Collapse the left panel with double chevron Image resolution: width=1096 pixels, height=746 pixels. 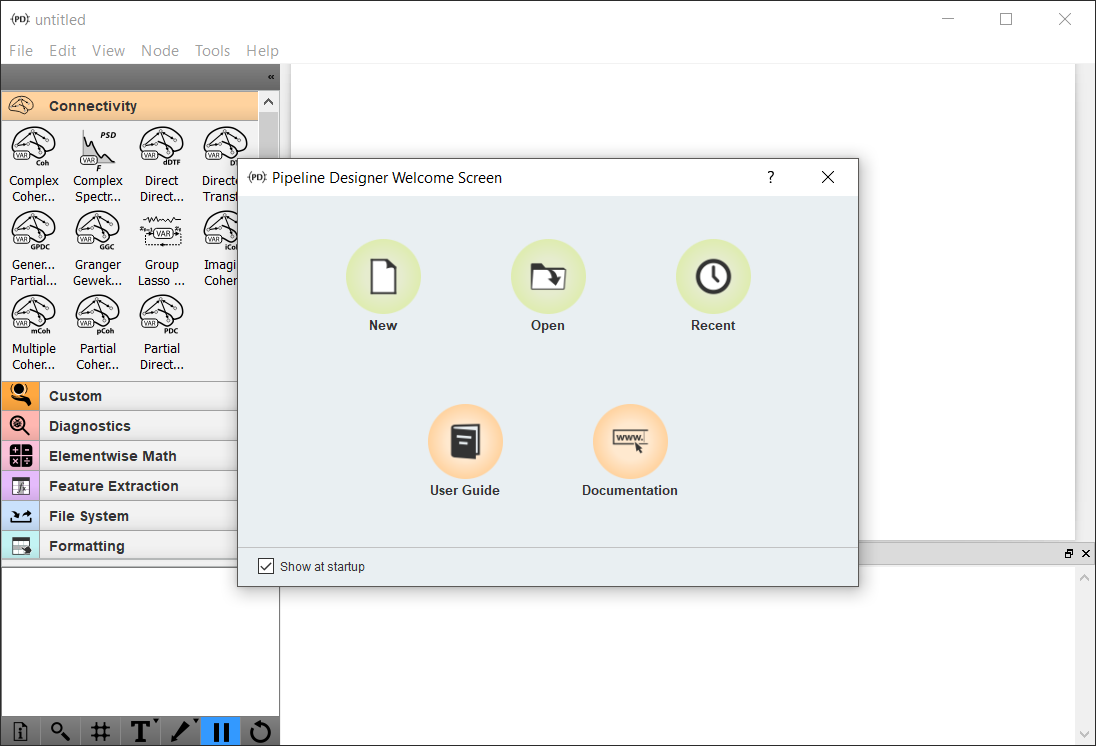tap(271, 77)
